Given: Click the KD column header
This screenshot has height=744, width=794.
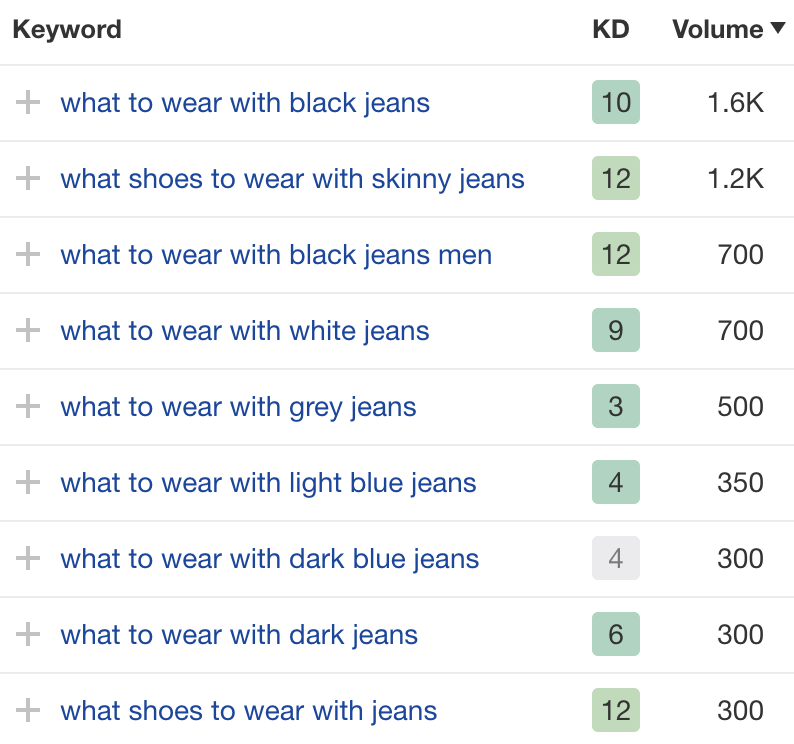Looking at the screenshot, I should click(611, 29).
